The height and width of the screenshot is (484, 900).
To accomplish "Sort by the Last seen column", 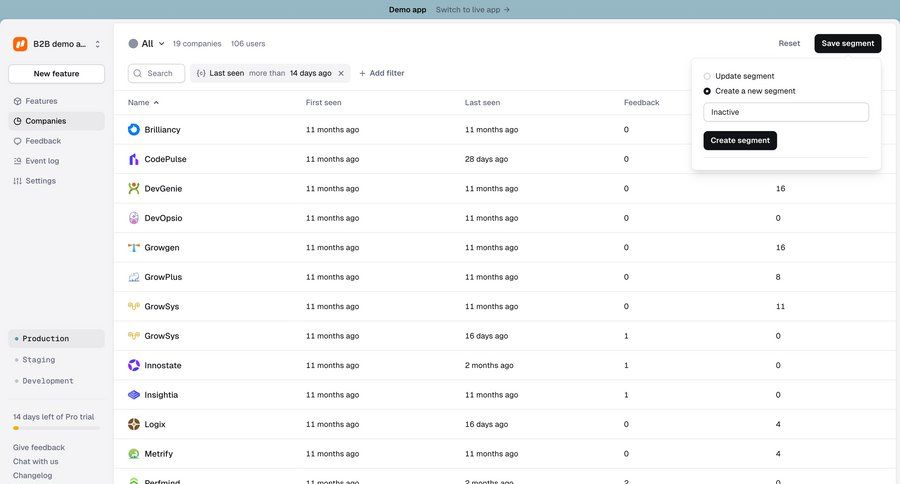I will [482, 103].
